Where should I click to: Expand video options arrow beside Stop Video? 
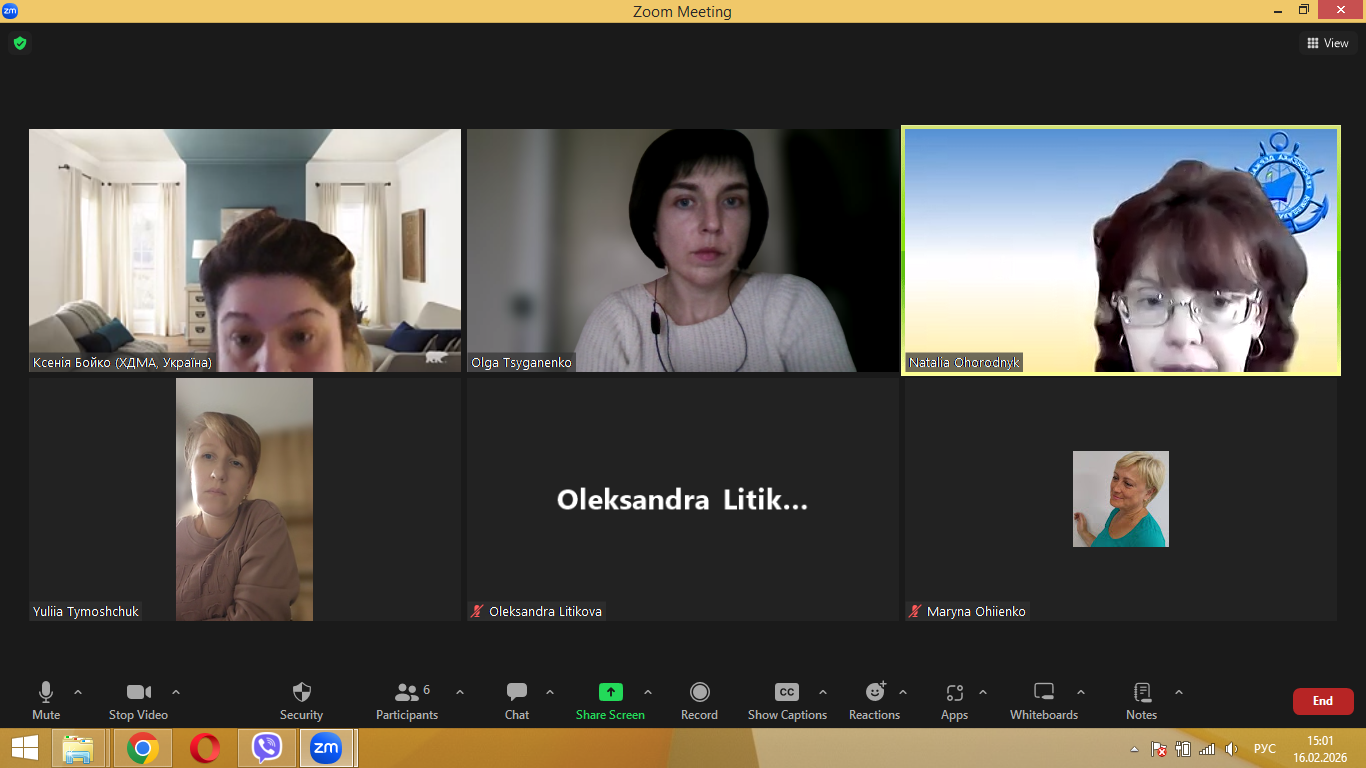[x=176, y=692]
